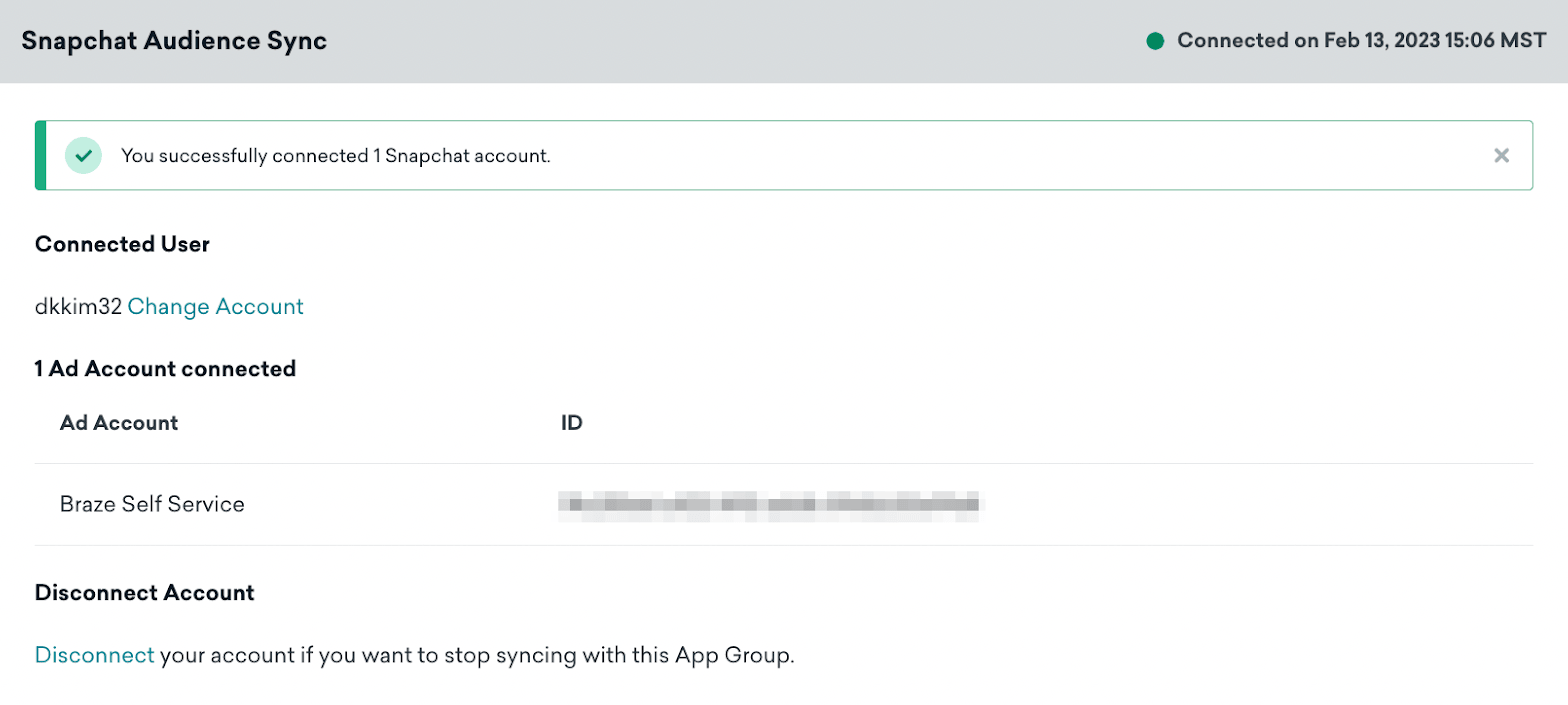Click the blurred ad account ID value
The height and width of the screenshot is (705, 1568).
[770, 504]
